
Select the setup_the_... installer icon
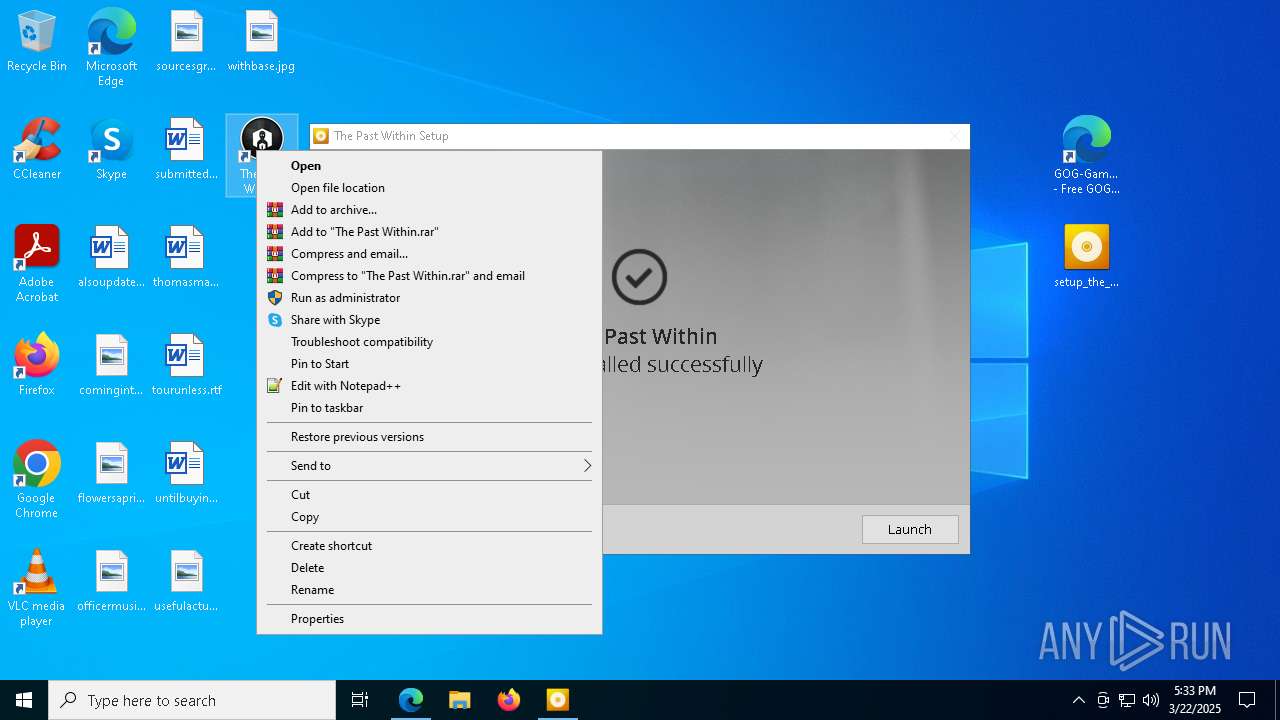tap(1087, 258)
